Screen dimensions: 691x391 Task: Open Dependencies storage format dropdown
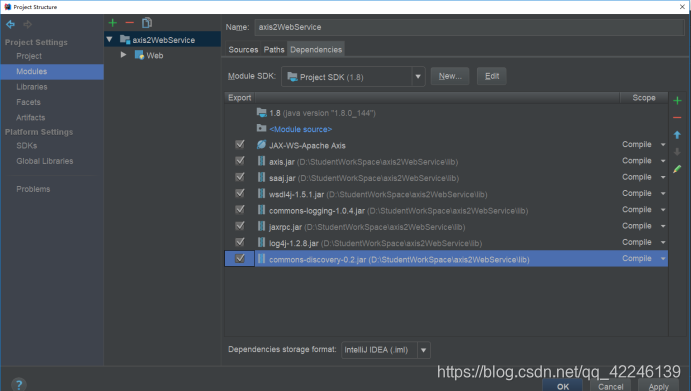point(424,350)
